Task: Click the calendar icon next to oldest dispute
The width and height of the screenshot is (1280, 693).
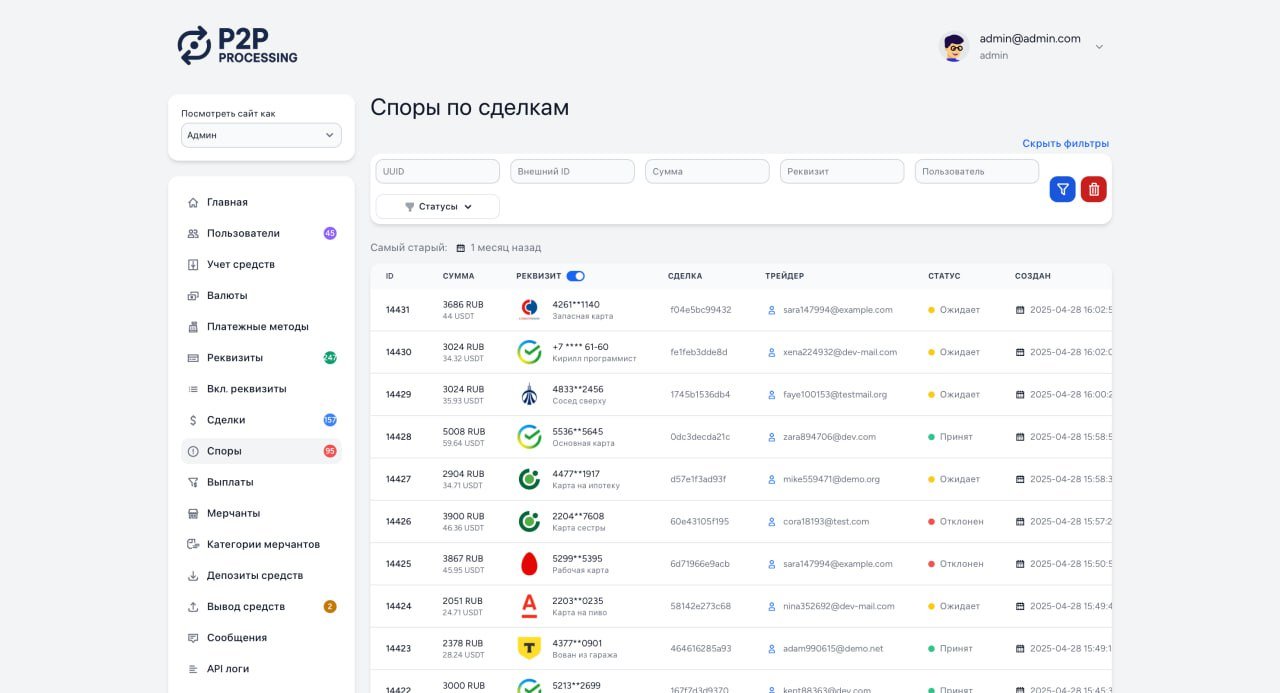Action: click(x=461, y=248)
